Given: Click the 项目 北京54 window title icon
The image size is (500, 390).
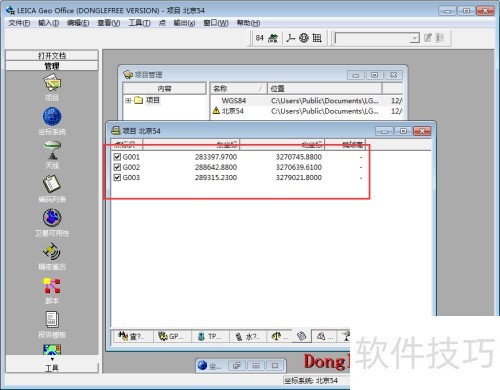Looking at the screenshot, I should 116,131.
